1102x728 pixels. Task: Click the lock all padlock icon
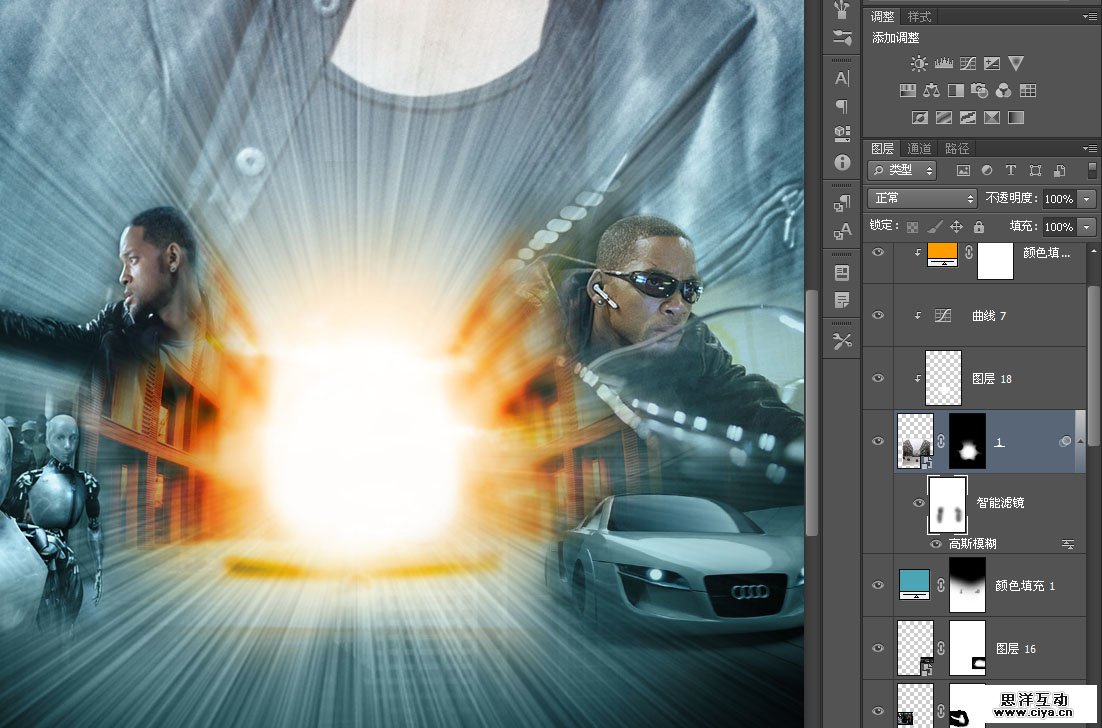coord(978,227)
